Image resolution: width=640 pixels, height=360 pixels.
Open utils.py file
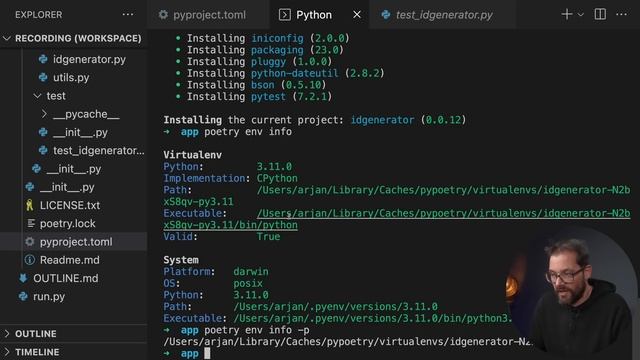coord(71,78)
